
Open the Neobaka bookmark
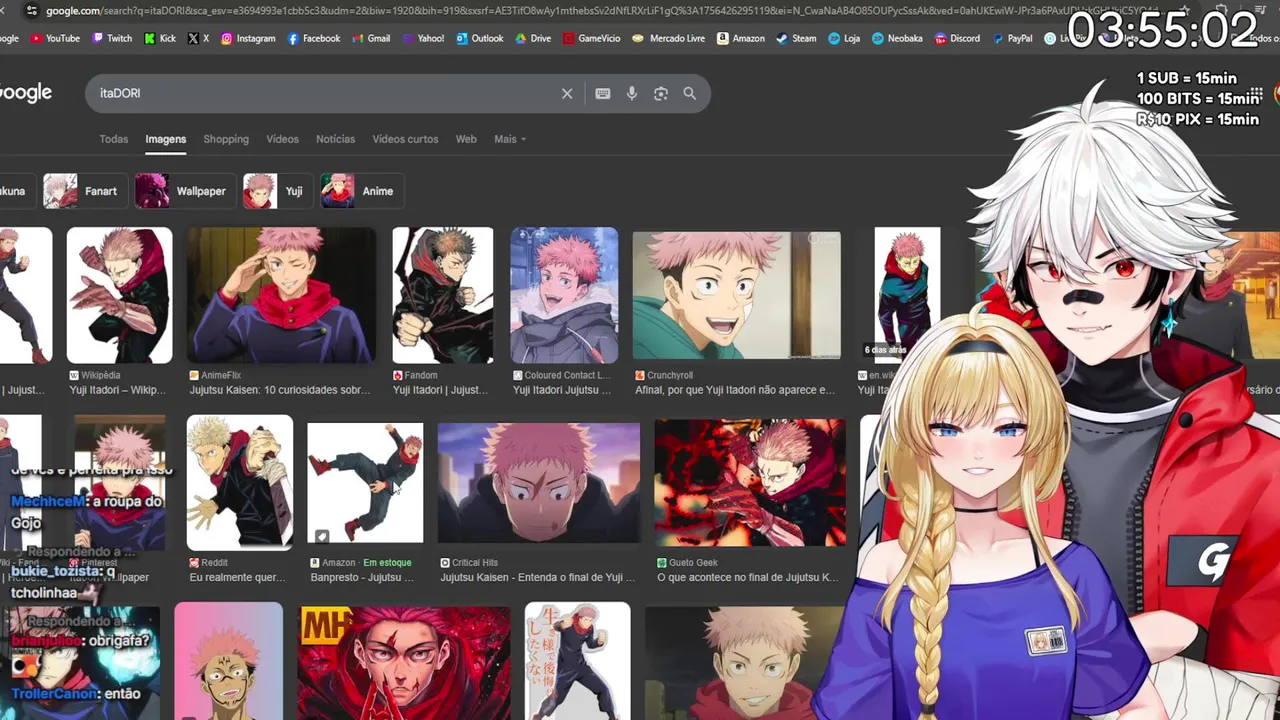pyautogui.click(x=897, y=38)
